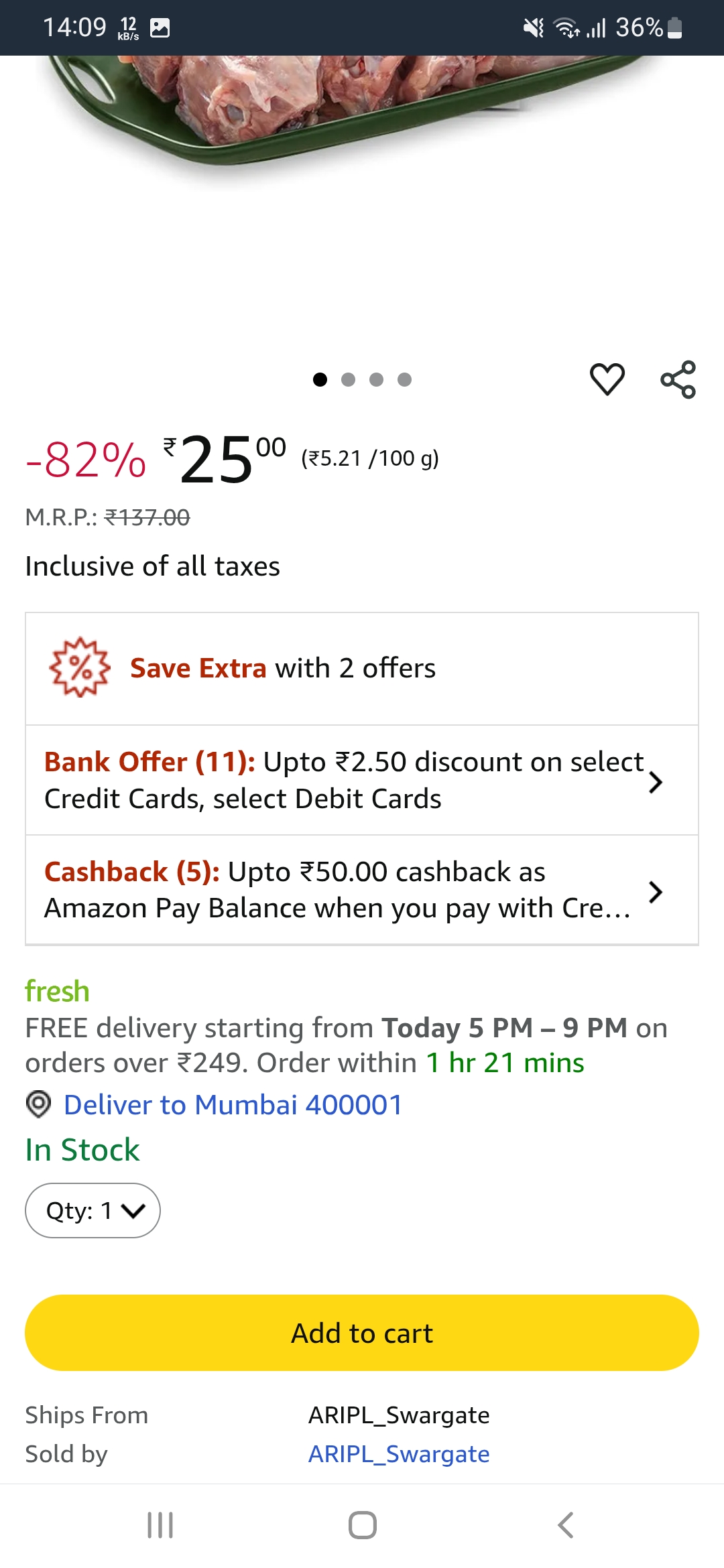This screenshot has width=724, height=1568.
Task: Open the ARIPL_Swargate seller link
Action: (399, 1454)
